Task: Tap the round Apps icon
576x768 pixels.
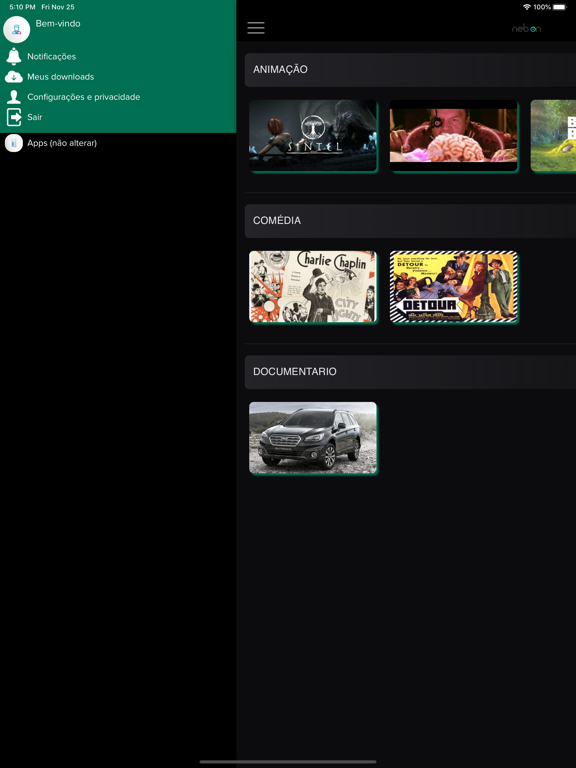Action: click(x=14, y=143)
